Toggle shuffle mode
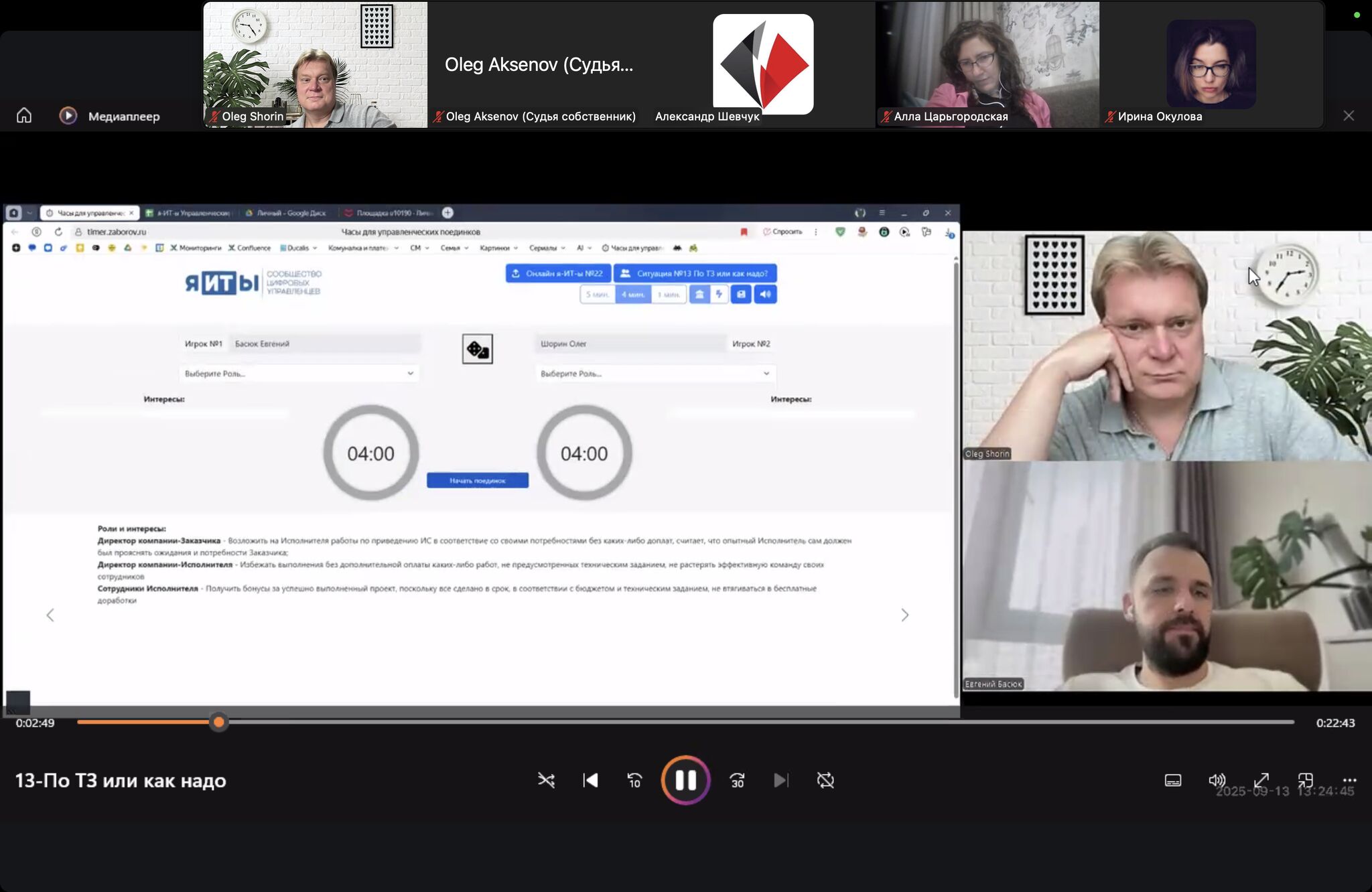 tap(546, 780)
